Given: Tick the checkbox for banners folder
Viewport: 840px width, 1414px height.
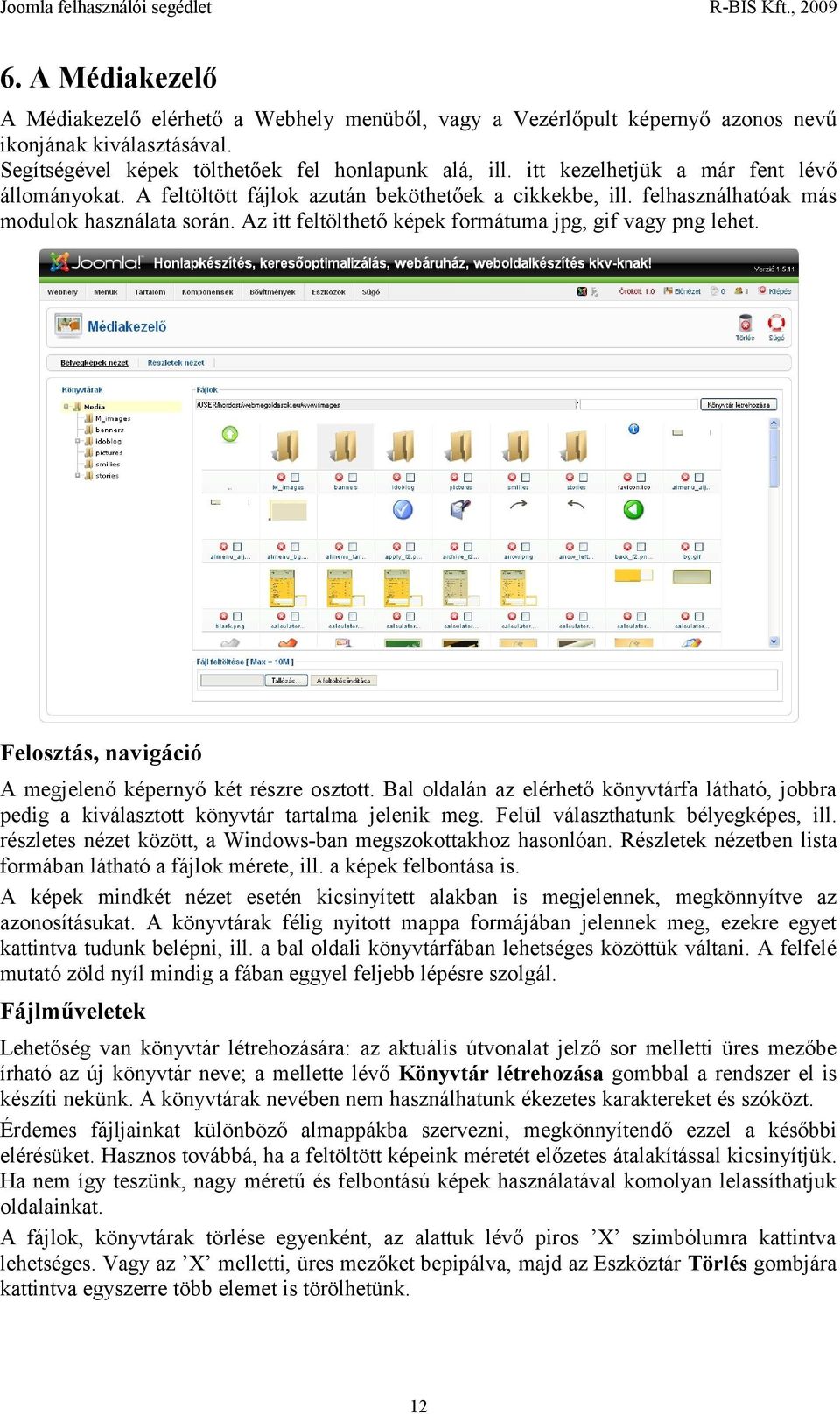Looking at the screenshot, I should (x=353, y=477).
